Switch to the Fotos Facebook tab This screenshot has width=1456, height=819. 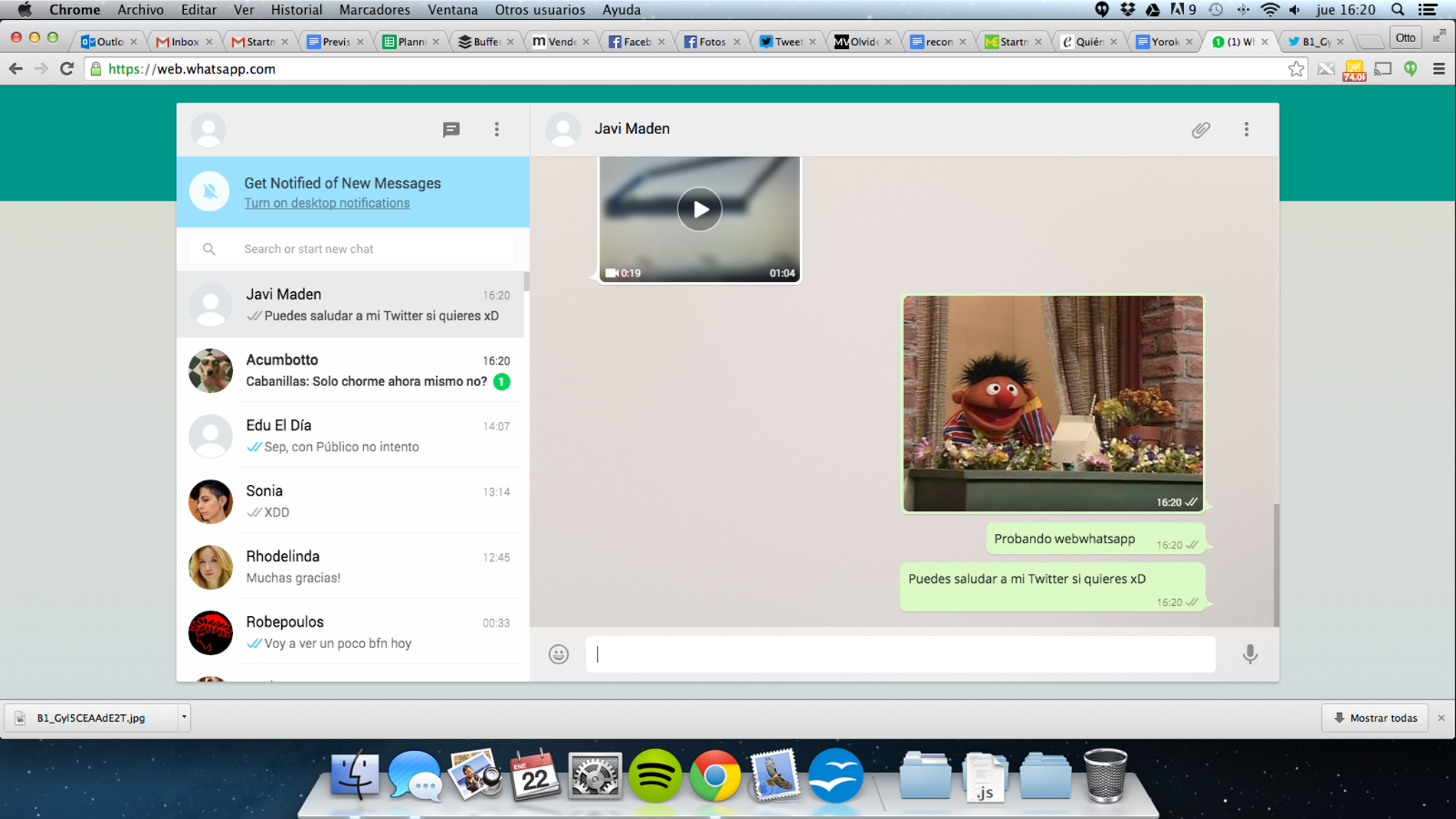tap(711, 41)
